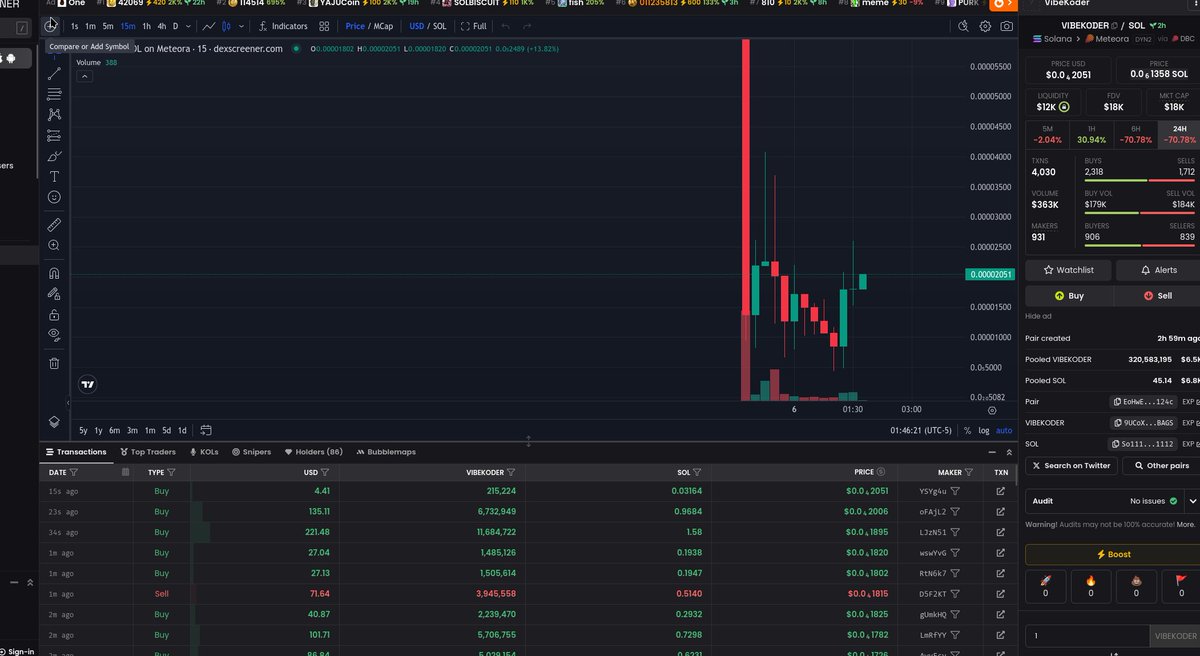Set chart range to 6m
Viewport: 1200px width, 656px height.
pyautogui.click(x=115, y=431)
